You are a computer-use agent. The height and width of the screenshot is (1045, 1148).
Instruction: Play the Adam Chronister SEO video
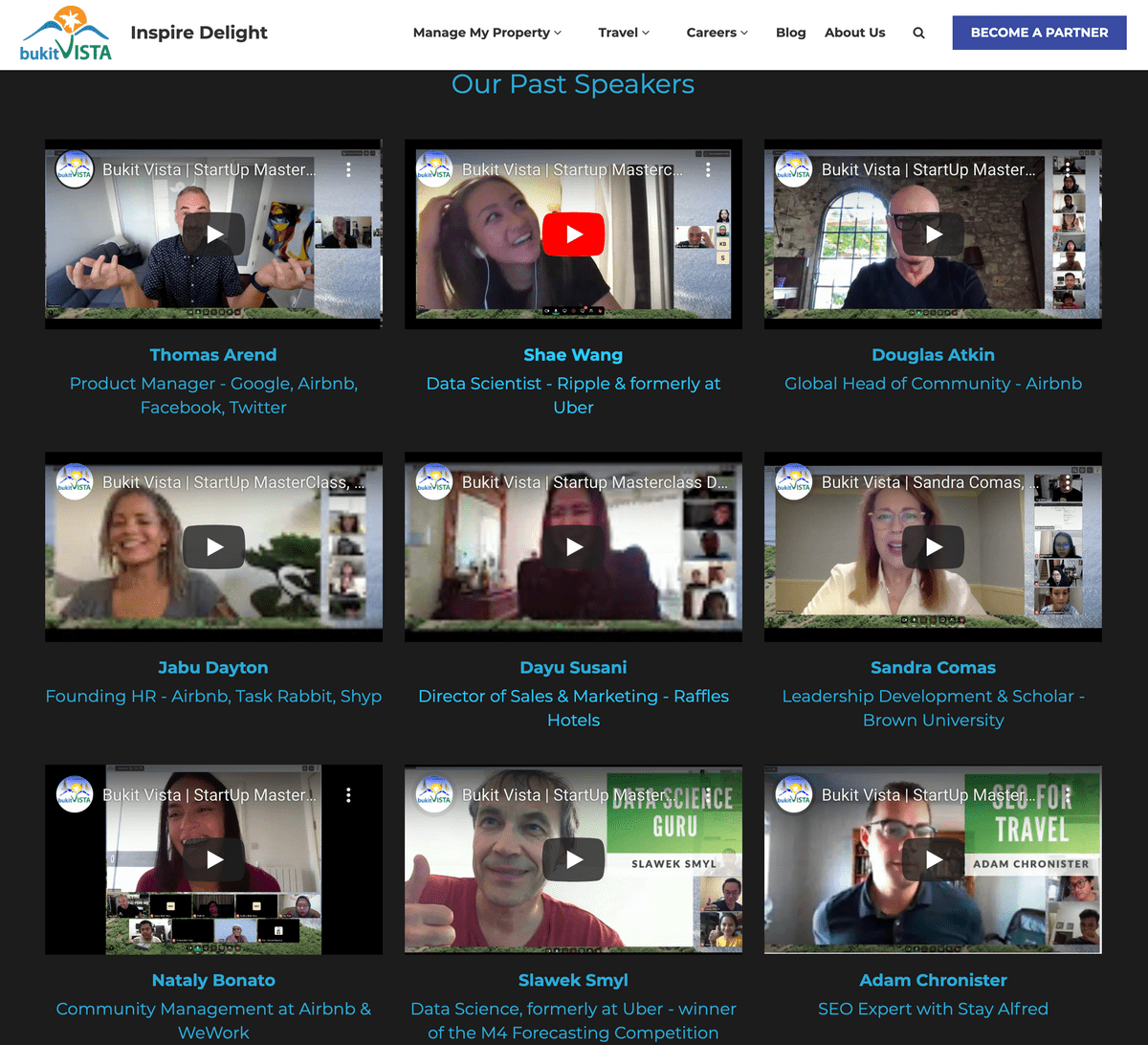(x=934, y=859)
